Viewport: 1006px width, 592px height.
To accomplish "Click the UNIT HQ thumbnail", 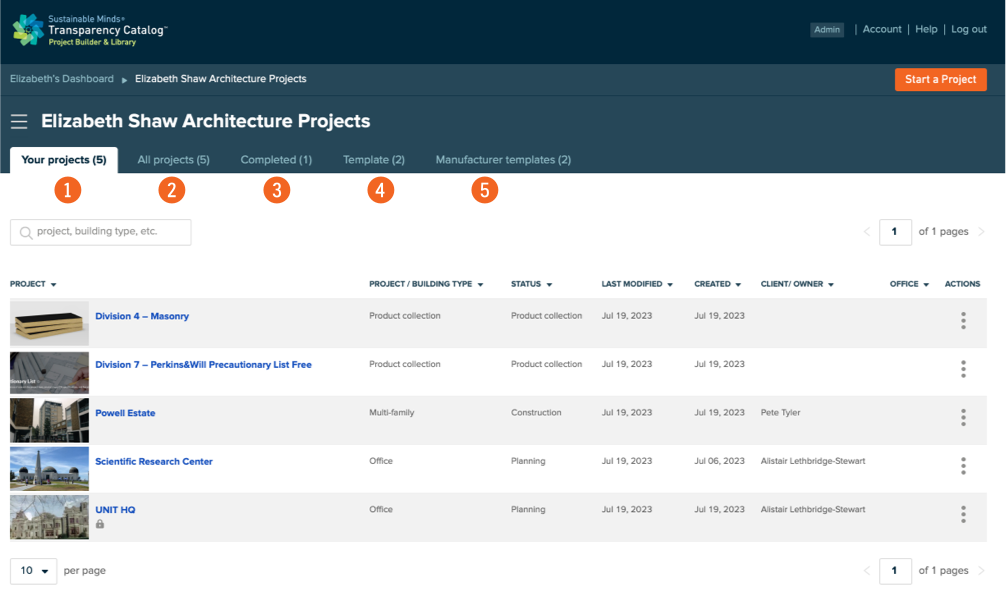I will click(49, 517).
